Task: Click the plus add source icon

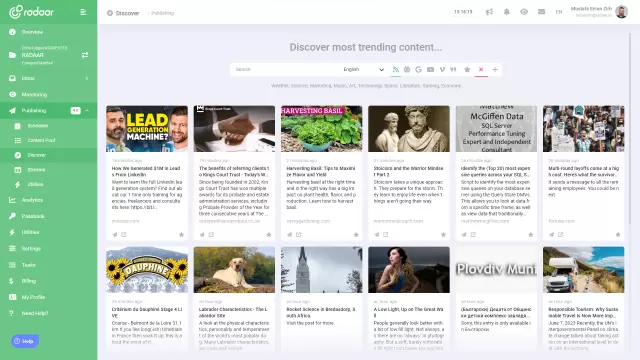Action: pyautogui.click(x=495, y=69)
